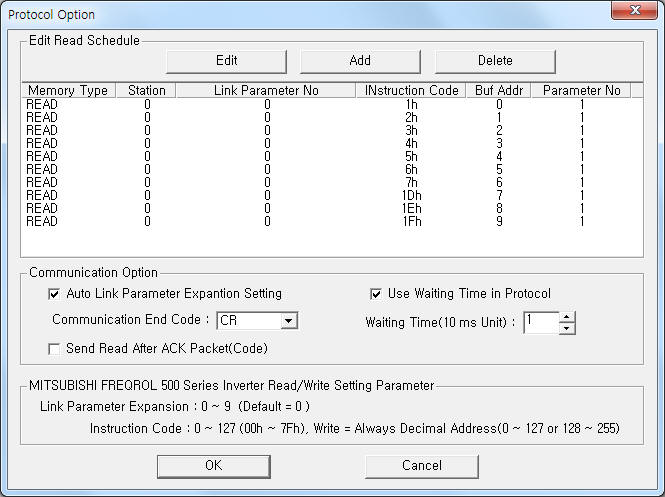Image resolution: width=665 pixels, height=497 pixels.
Task: Click into the Waiting Time field
Action: point(541,323)
